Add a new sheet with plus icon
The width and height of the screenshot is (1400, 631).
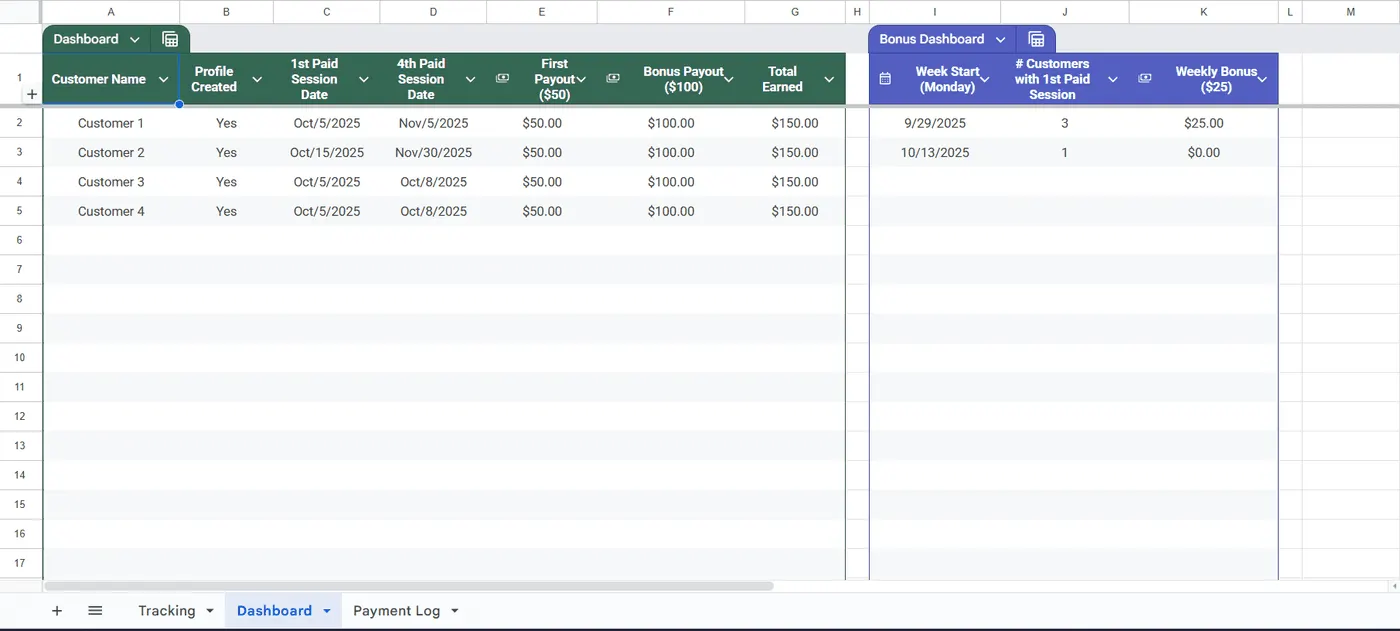(56, 611)
